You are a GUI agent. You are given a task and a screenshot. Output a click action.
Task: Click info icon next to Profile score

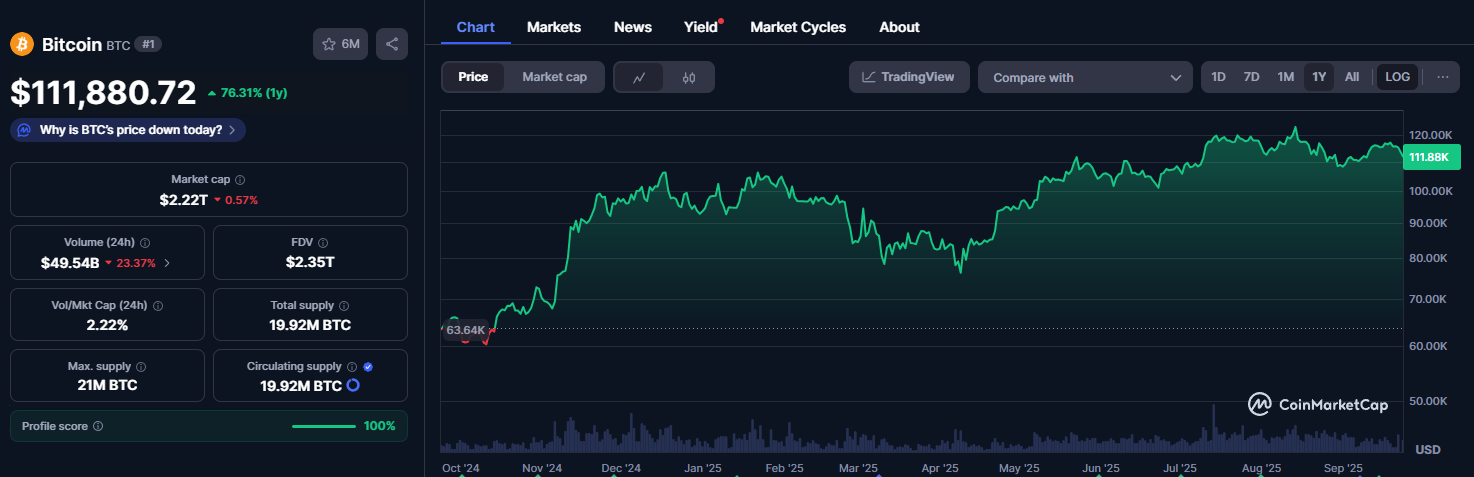(x=98, y=426)
